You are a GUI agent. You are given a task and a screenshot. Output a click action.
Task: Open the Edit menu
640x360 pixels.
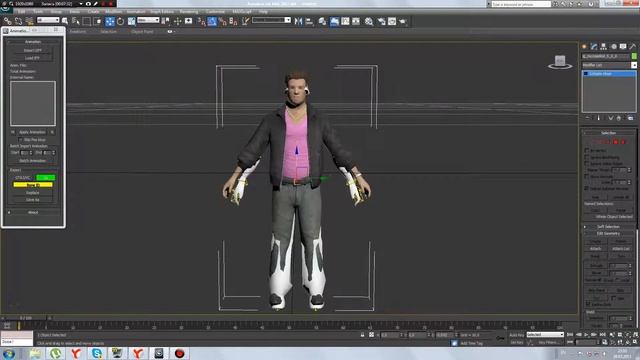click(x=22, y=12)
